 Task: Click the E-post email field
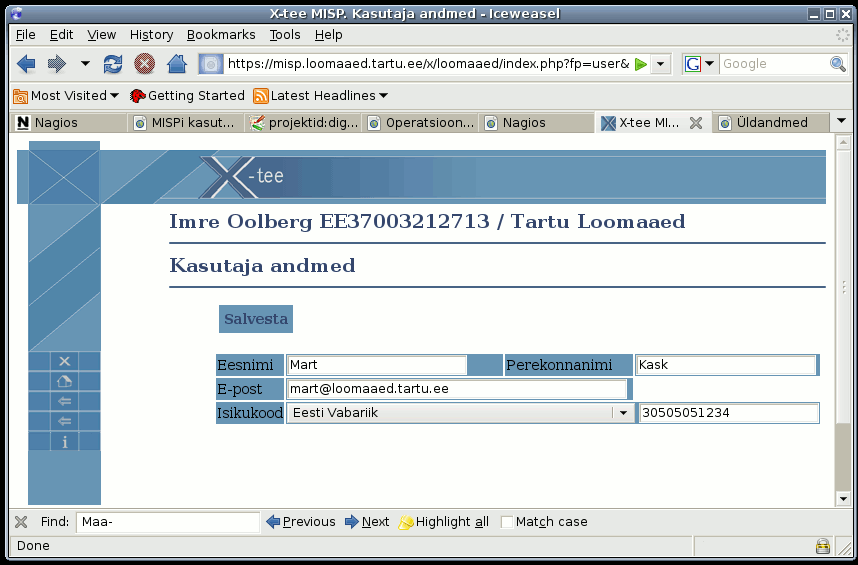pos(456,389)
